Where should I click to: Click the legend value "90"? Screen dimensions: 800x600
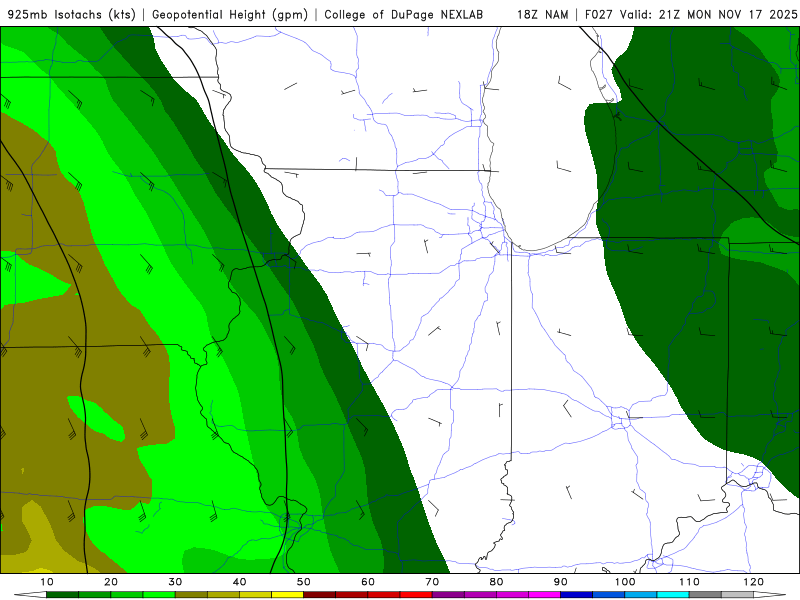561,582
